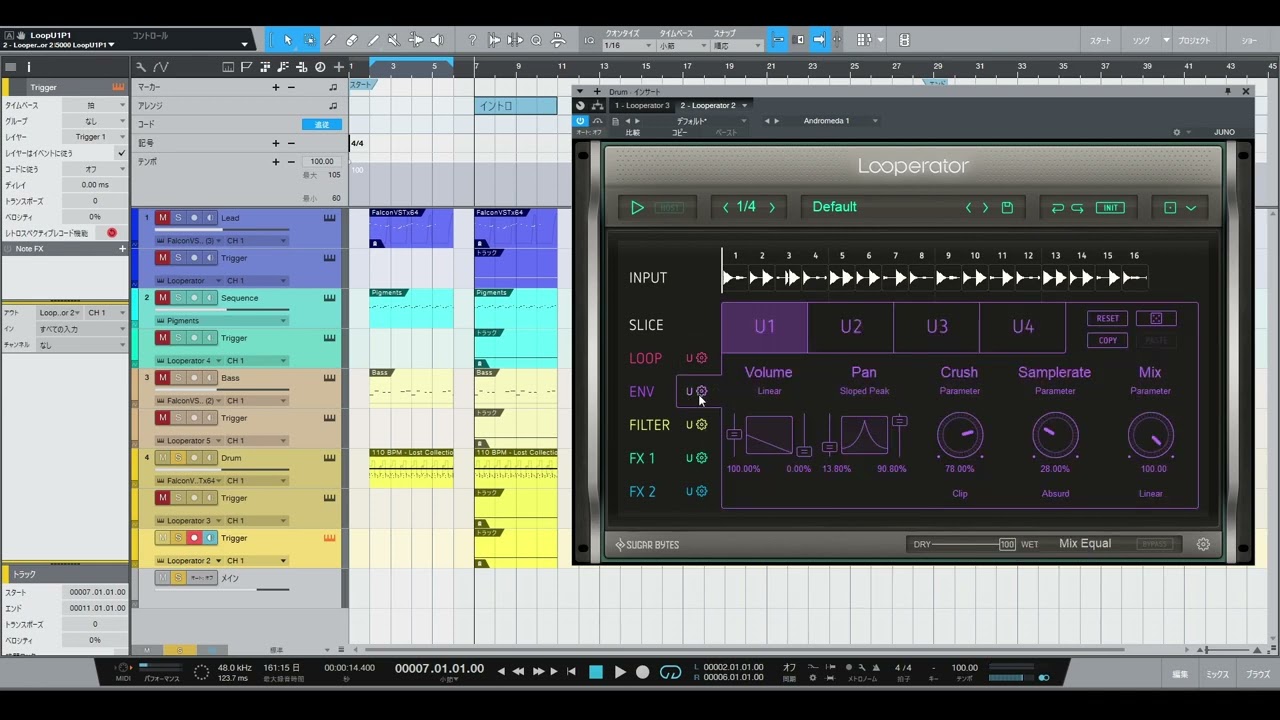This screenshot has height=720, width=1280.
Task: Click the Looperator undo arrow
Action: coord(1057,207)
